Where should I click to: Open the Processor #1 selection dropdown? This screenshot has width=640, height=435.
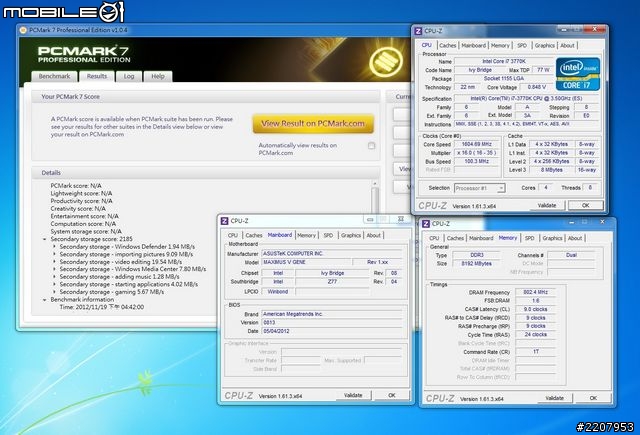click(x=480, y=188)
